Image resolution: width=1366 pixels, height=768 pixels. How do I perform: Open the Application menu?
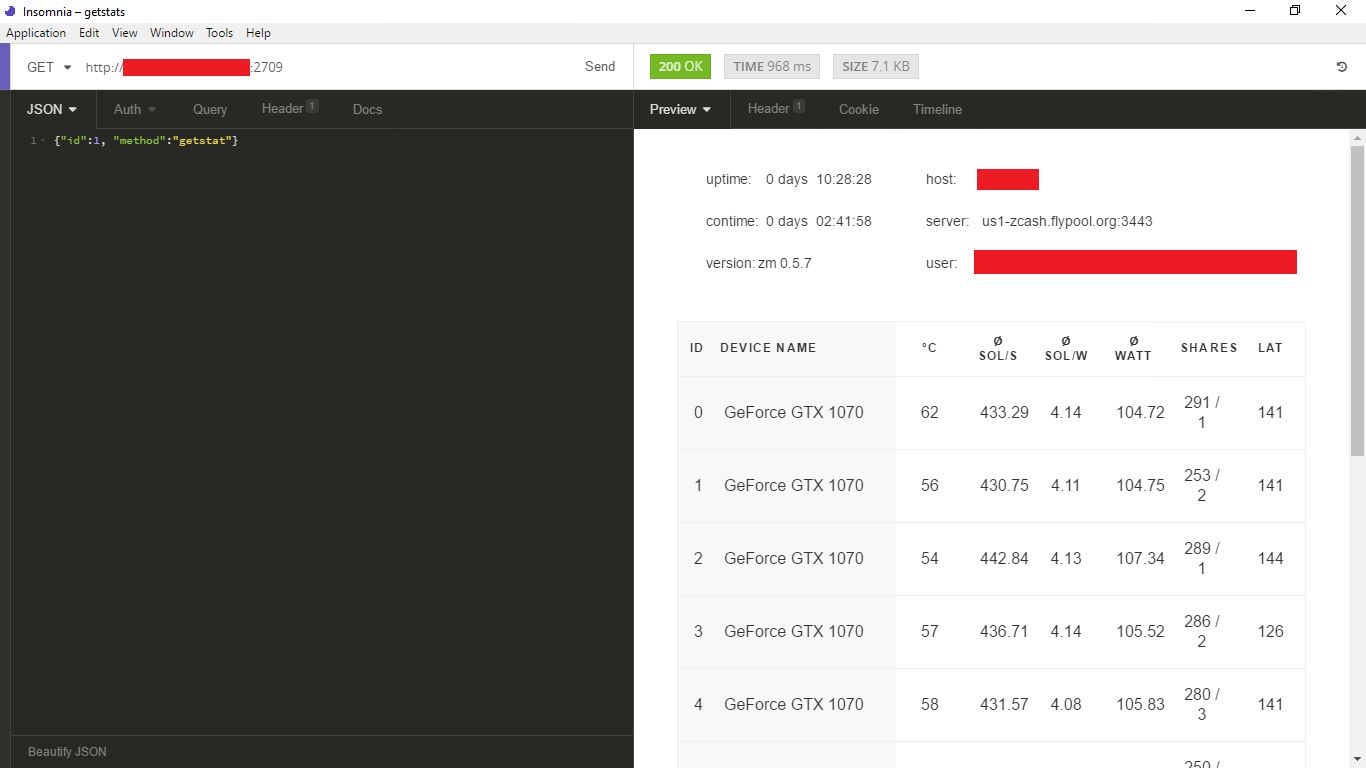[x=36, y=33]
